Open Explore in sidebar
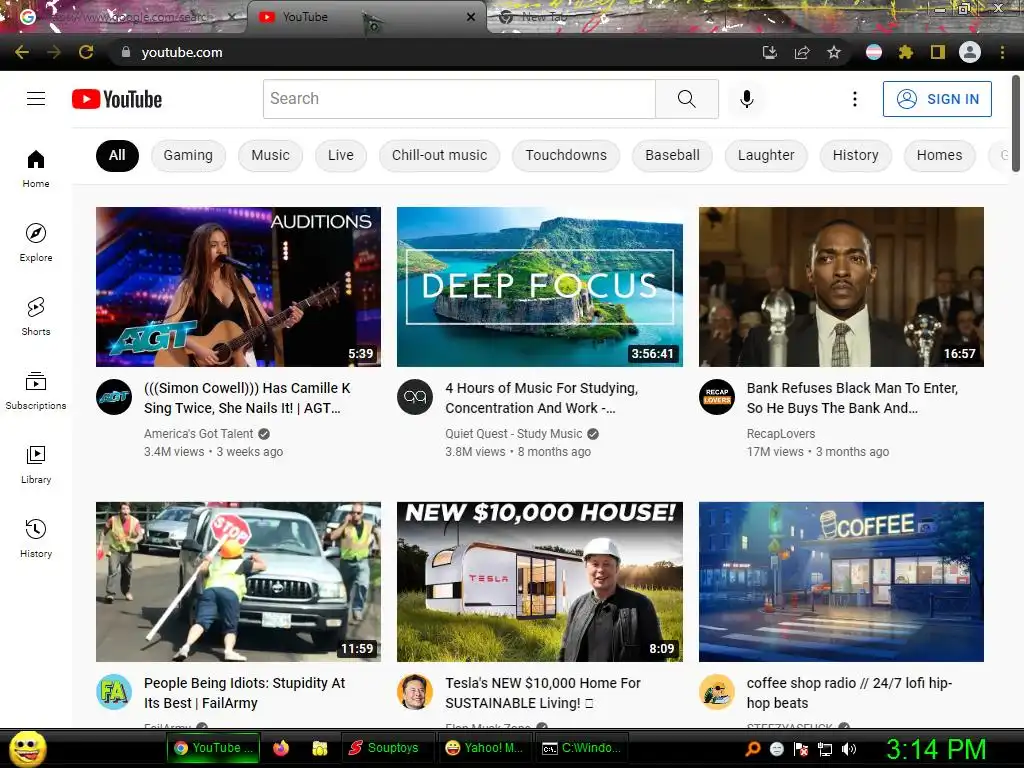Viewport: 1024px width, 768px height. pyautogui.click(x=36, y=242)
